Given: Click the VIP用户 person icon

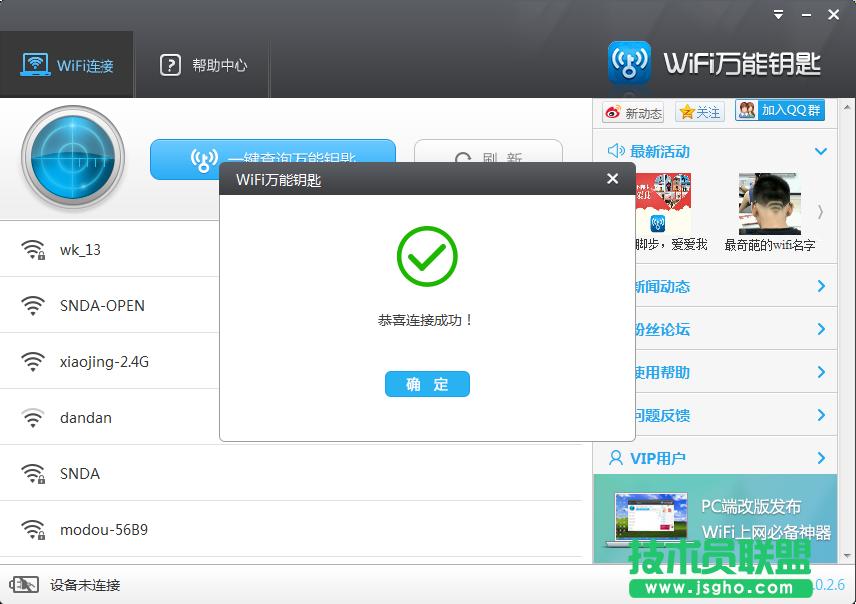Looking at the screenshot, I should point(618,458).
